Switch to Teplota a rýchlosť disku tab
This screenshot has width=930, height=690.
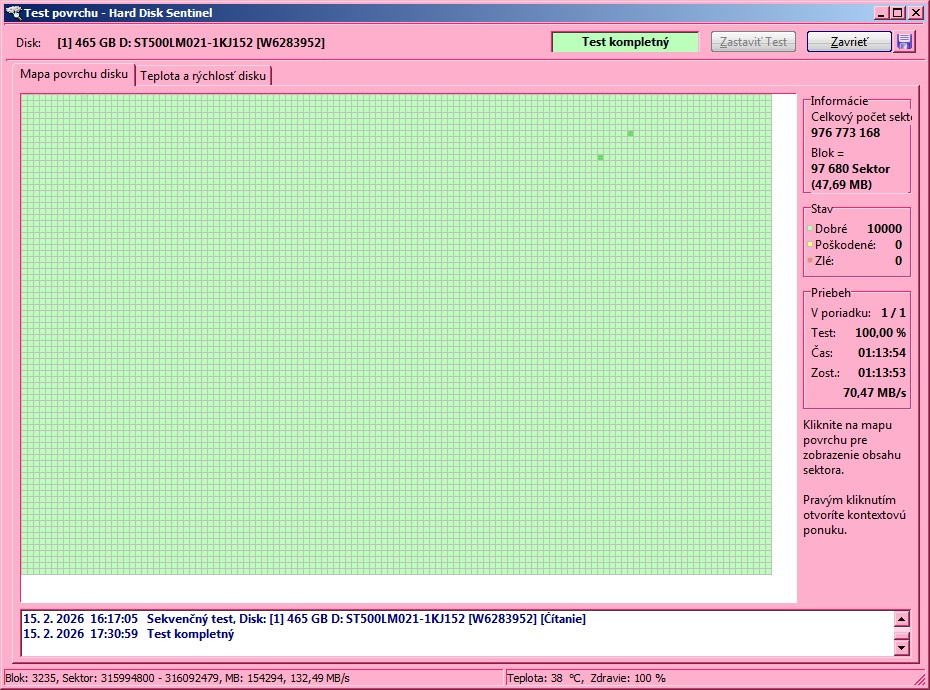[203, 76]
